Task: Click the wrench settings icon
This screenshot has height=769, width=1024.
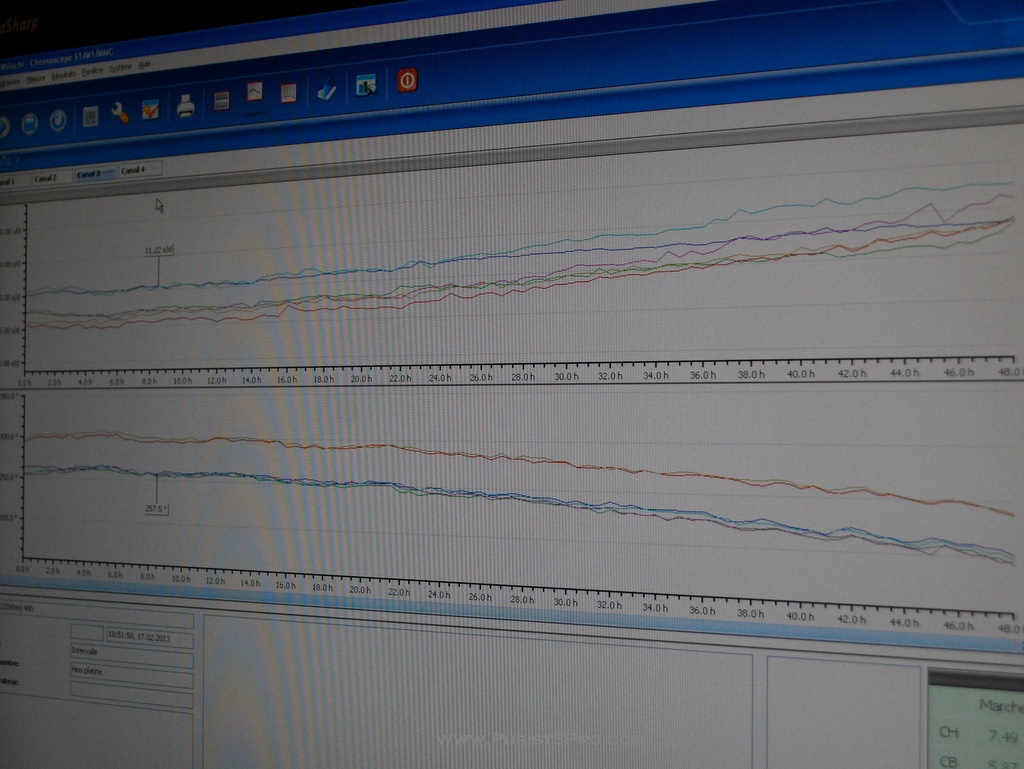Action: tap(120, 113)
